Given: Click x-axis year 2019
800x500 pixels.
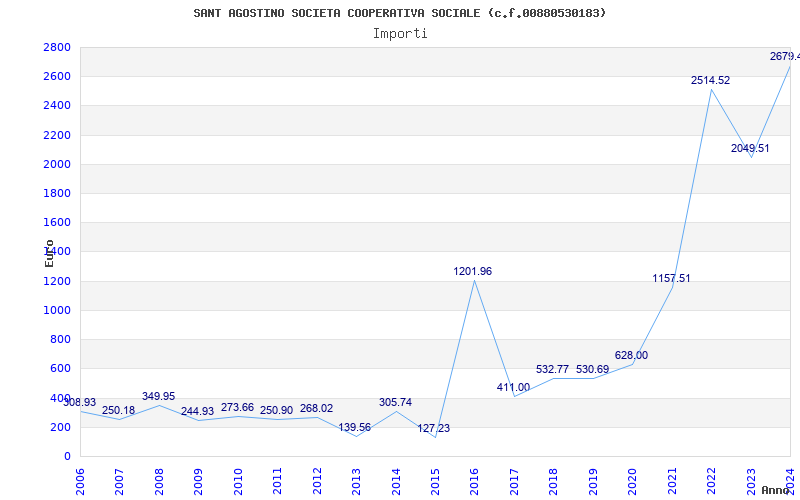Looking at the screenshot, I should (x=593, y=481).
